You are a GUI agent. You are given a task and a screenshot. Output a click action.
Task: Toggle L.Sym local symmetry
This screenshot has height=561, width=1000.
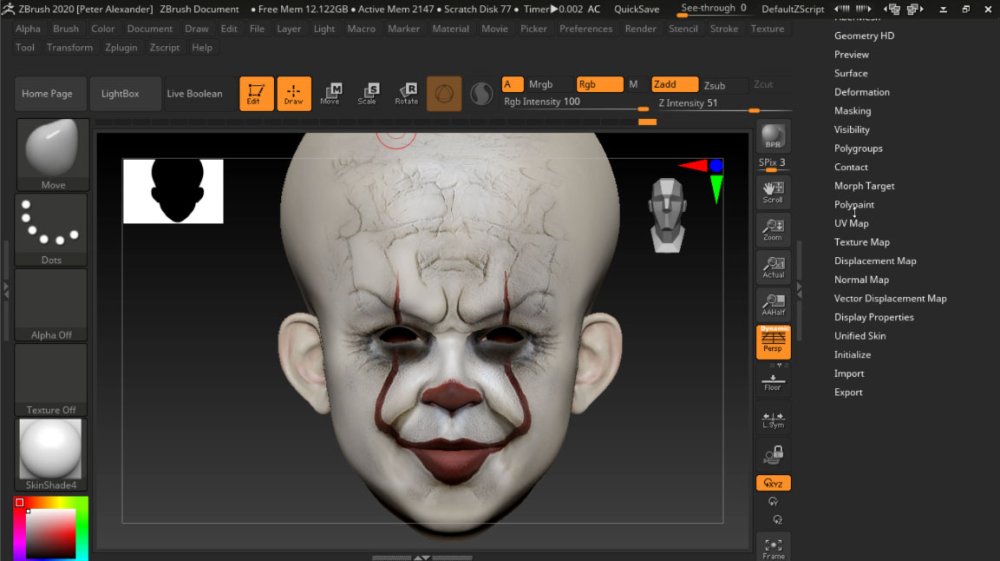point(773,419)
